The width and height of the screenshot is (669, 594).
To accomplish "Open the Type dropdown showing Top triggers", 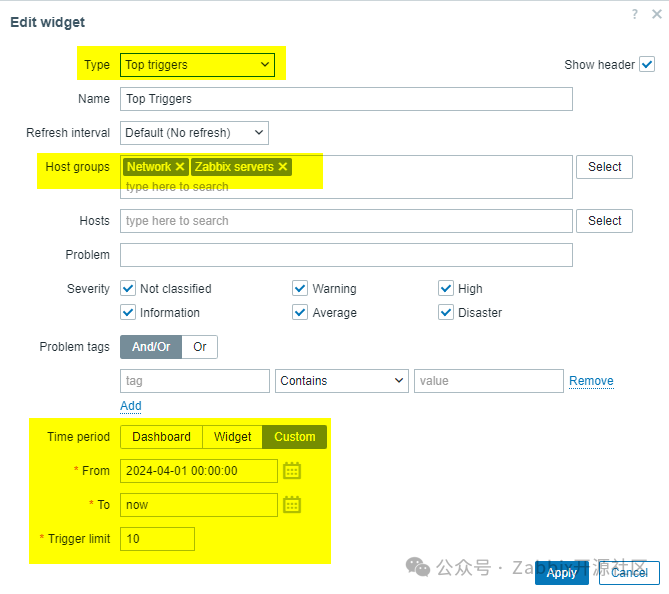I will [x=198, y=65].
